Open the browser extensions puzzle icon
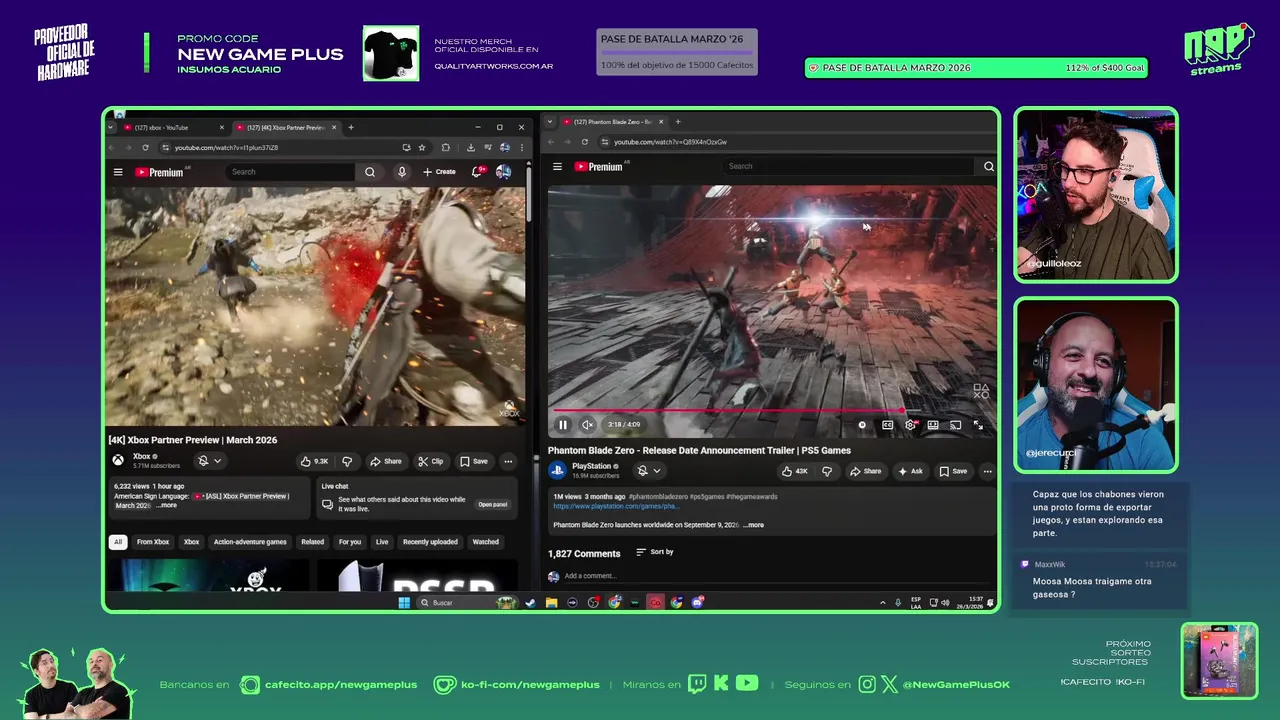This screenshot has height=720, width=1280. click(x=446, y=147)
